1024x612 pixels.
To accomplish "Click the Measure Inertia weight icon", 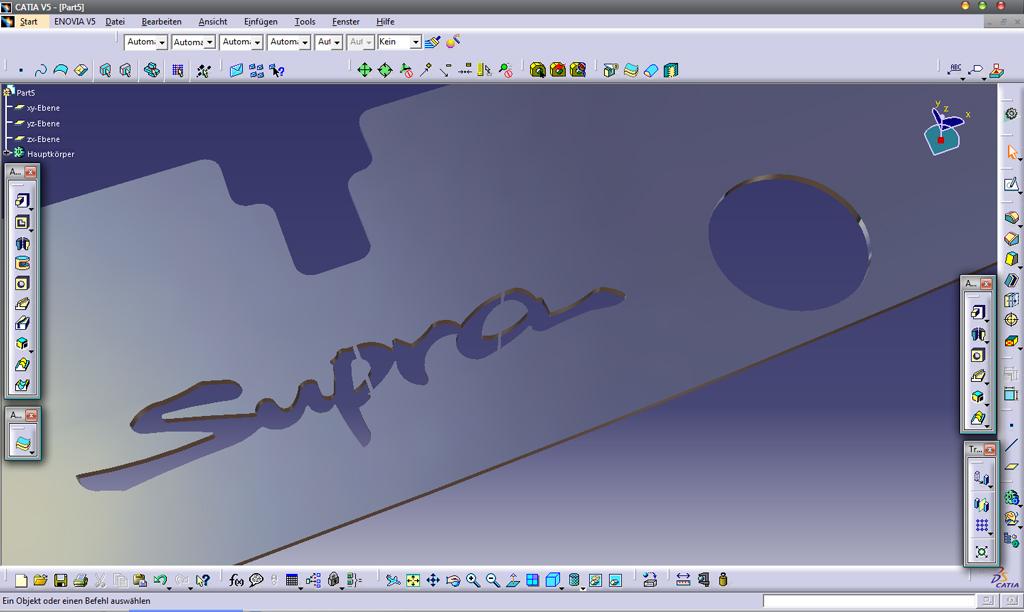I will pyautogui.click(x=723, y=580).
